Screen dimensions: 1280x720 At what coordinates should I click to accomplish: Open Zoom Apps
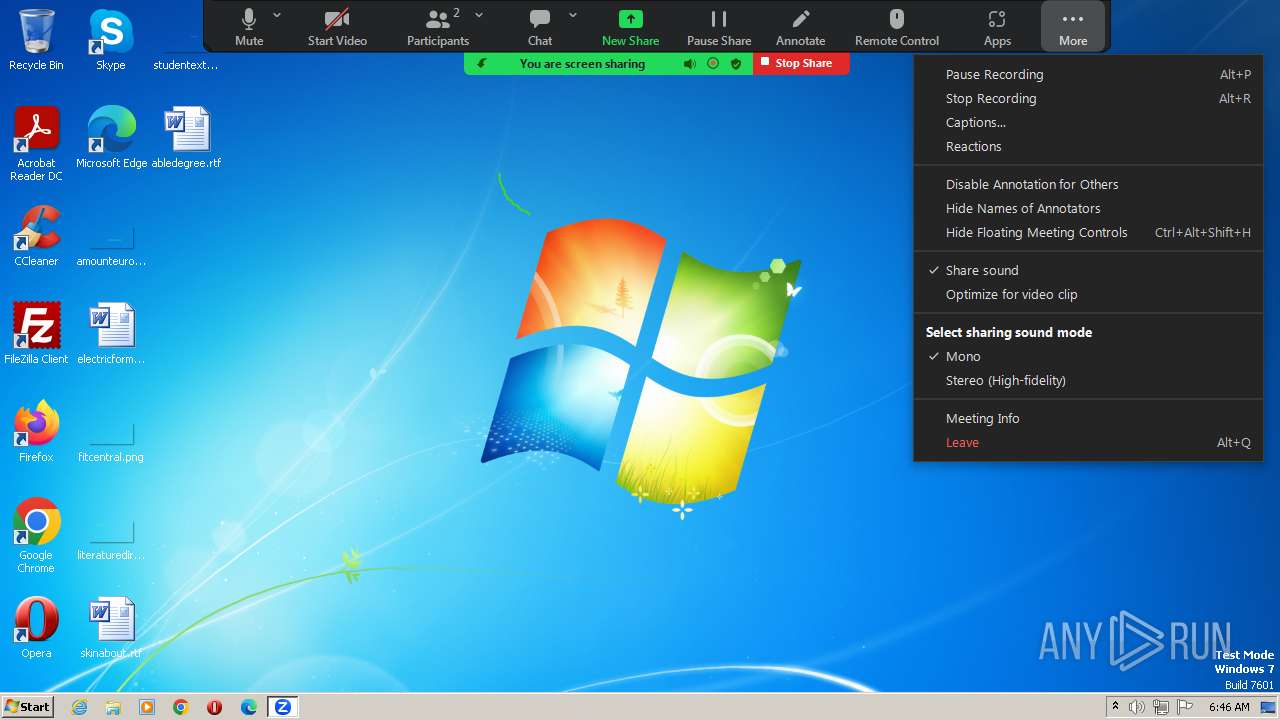(x=997, y=27)
